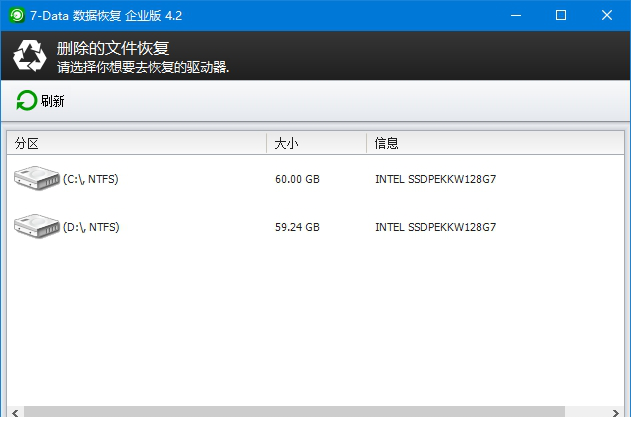Click the 7-Data app logo in title bar

pos(17,16)
